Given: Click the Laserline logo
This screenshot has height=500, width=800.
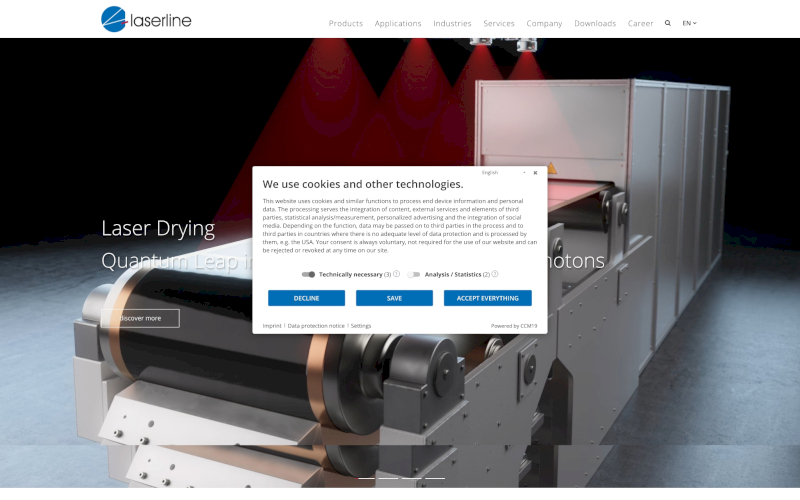Looking at the screenshot, I should (x=146, y=19).
